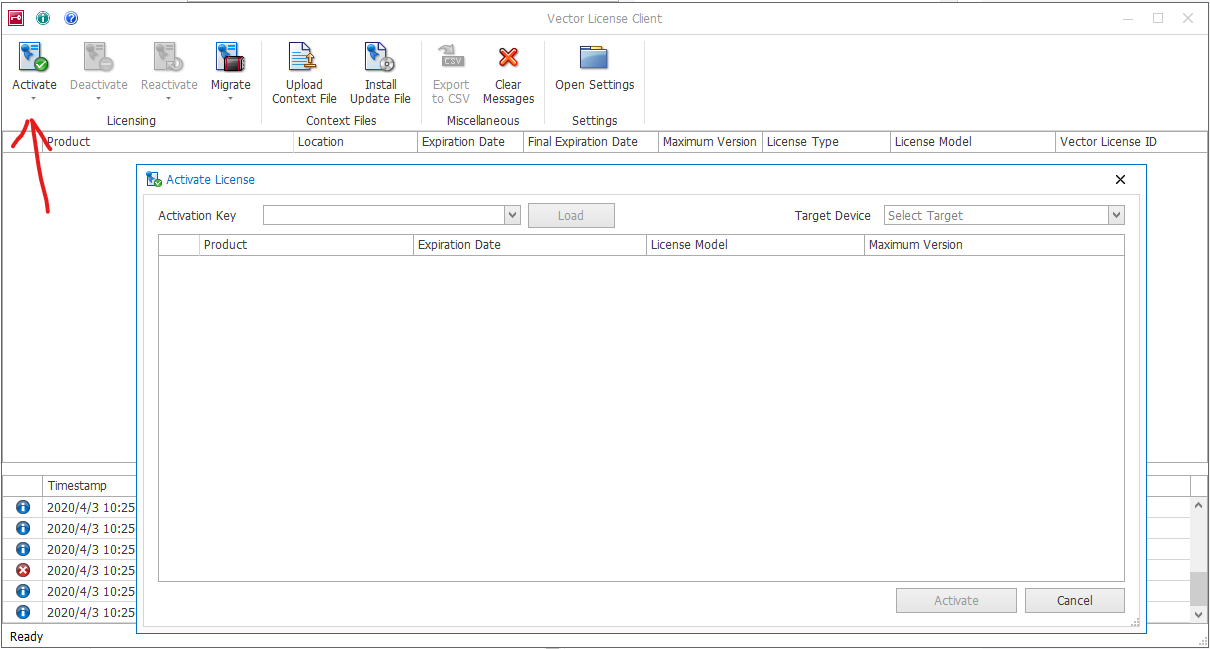Click the Activate License dialog title icon
Image resolution: width=1210 pixels, height=649 pixels.
(154, 180)
